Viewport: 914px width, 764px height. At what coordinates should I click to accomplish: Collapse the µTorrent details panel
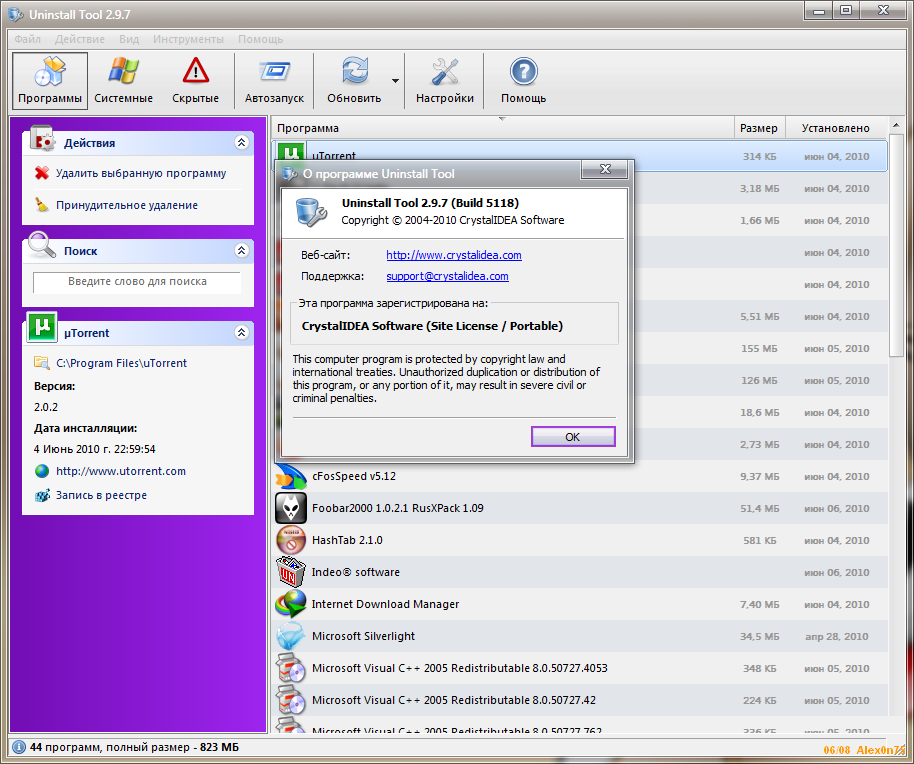241,332
